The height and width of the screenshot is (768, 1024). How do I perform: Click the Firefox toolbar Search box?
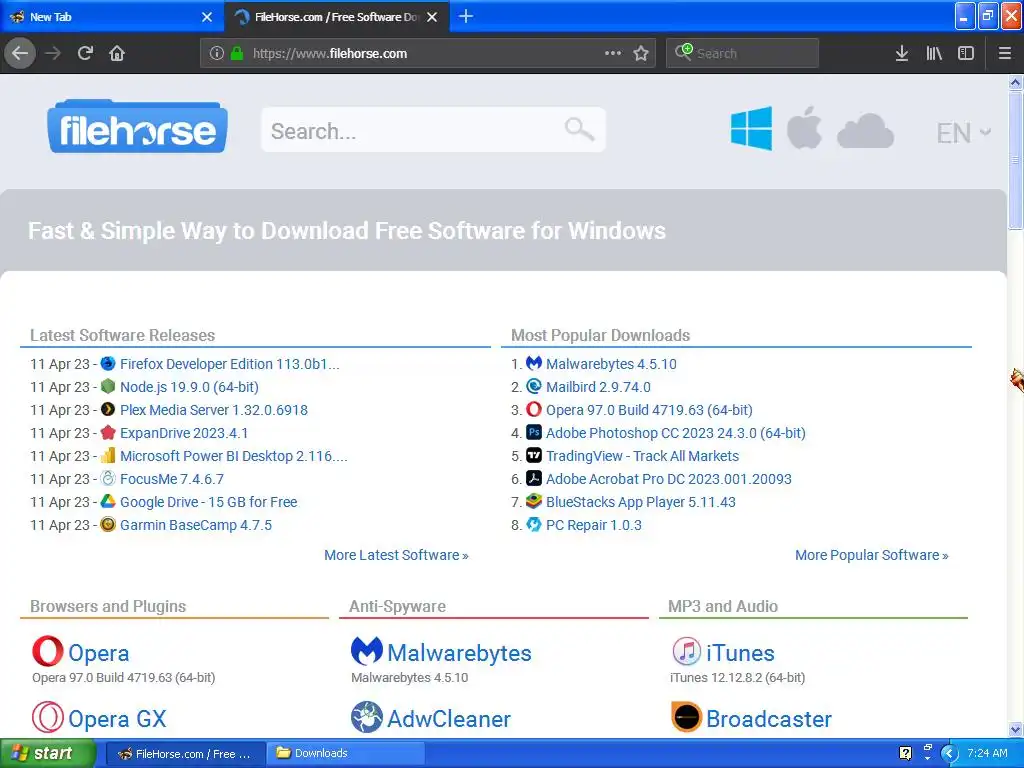tap(742, 53)
